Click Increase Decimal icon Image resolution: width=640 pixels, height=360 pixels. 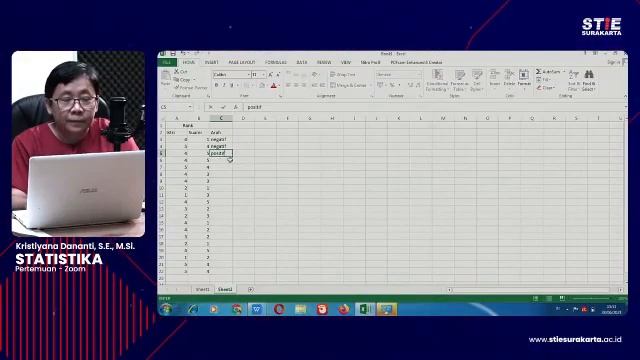coord(410,85)
